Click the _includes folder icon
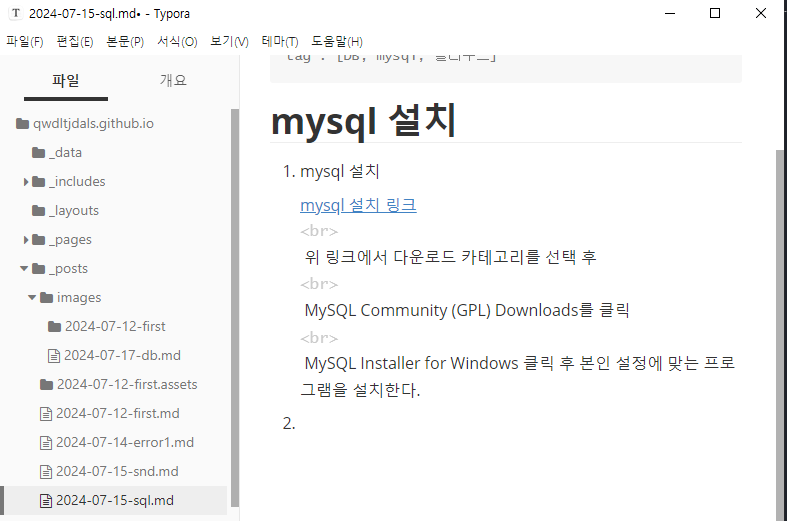This screenshot has width=787, height=521. pos(39,182)
